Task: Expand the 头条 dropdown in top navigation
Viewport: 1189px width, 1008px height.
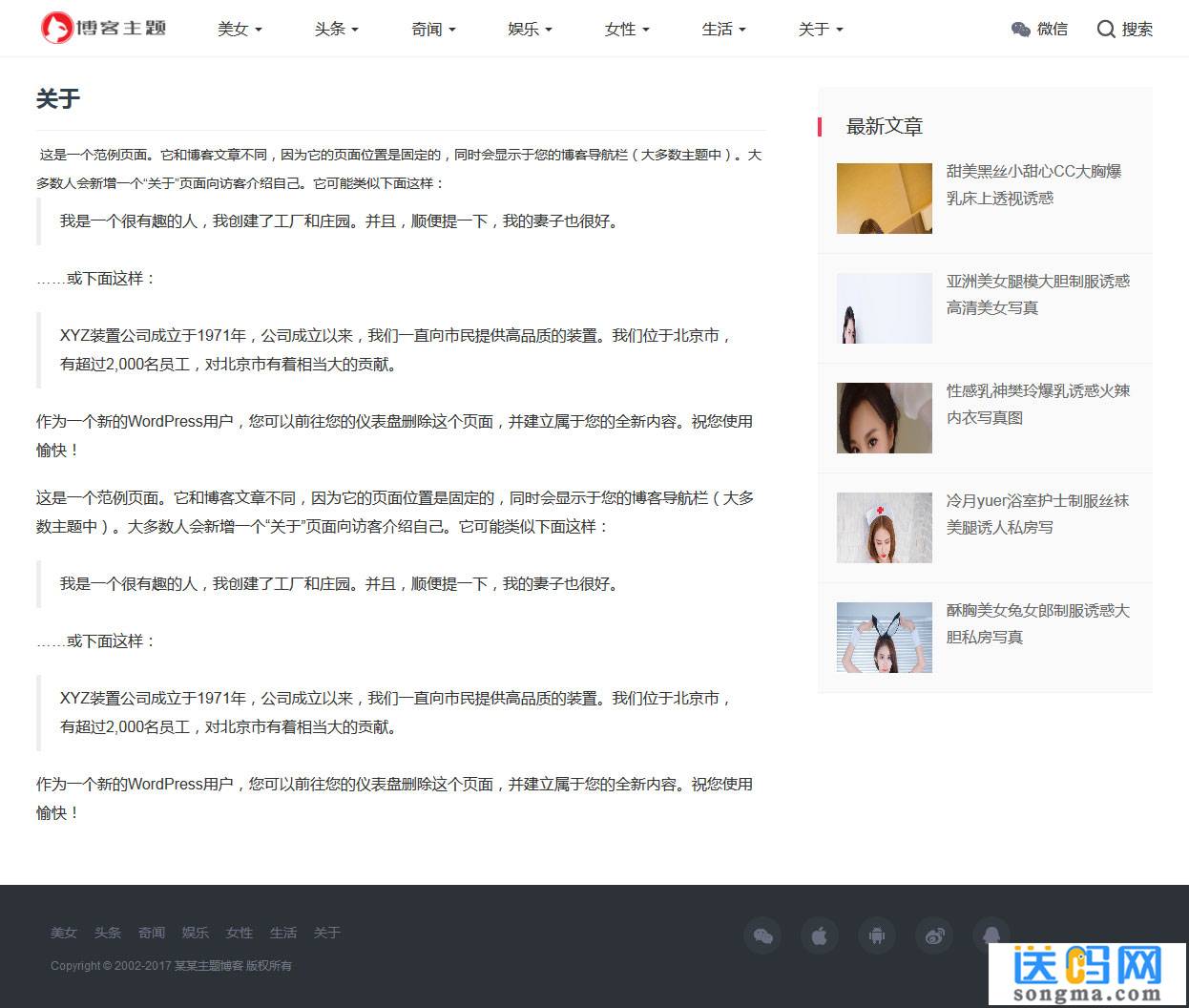Action: tap(336, 30)
